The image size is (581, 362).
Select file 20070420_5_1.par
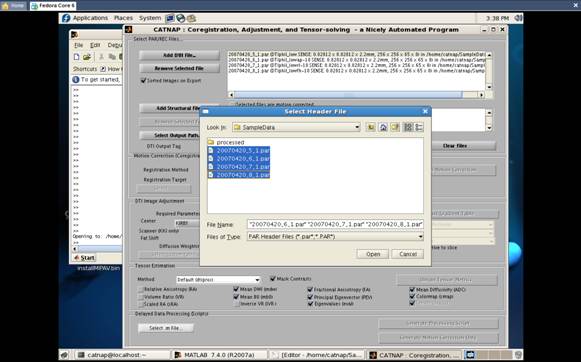point(239,150)
